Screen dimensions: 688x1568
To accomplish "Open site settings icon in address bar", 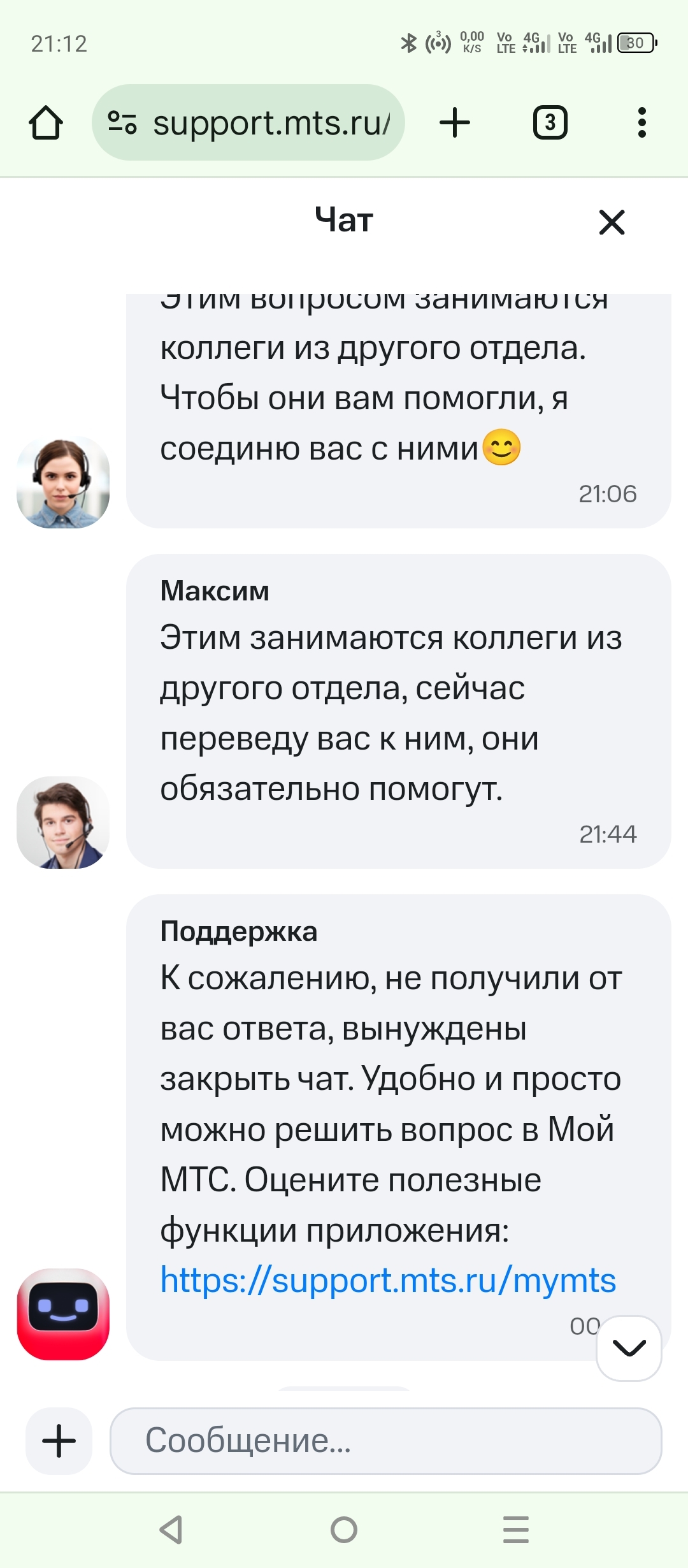I will coord(122,122).
